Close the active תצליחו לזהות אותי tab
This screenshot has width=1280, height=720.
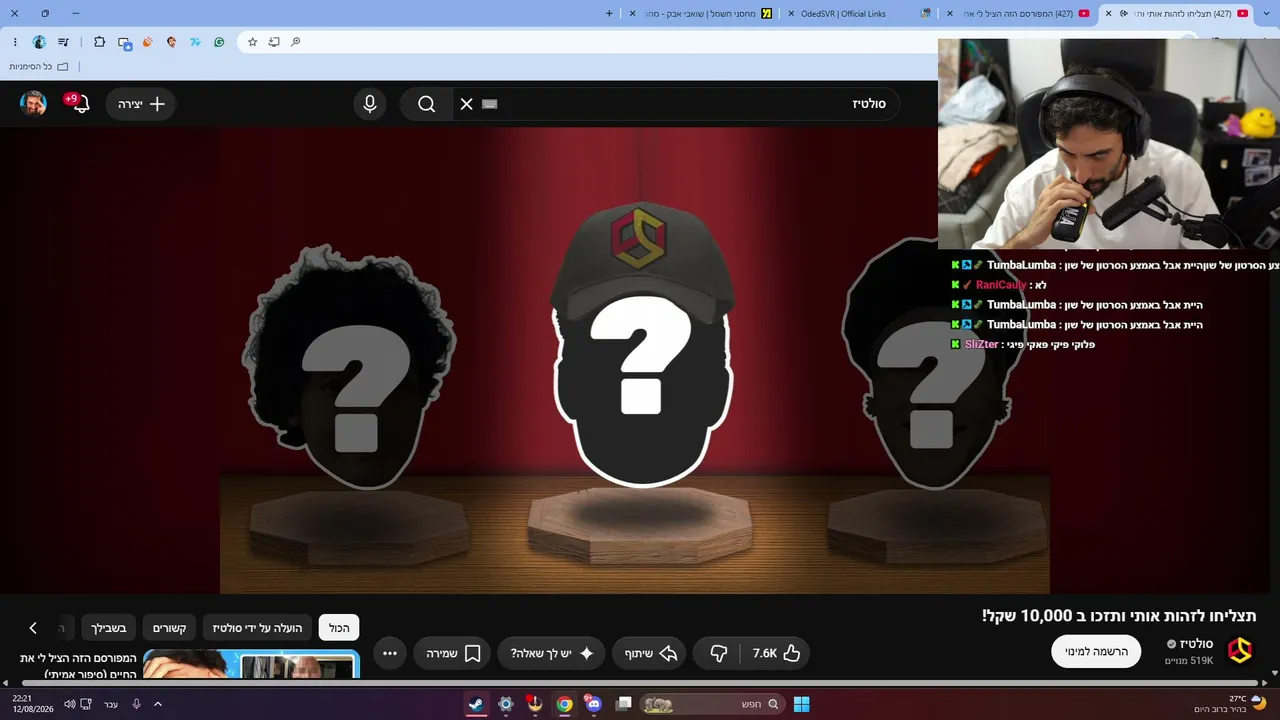[1108, 13]
